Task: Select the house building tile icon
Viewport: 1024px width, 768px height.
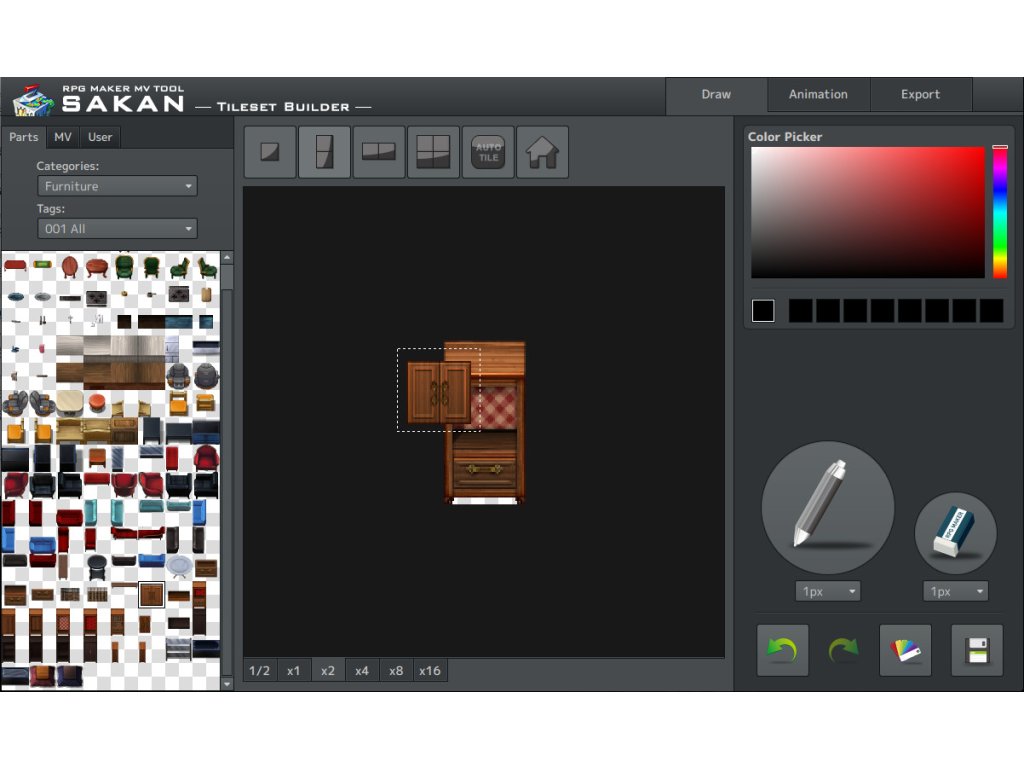Action: (543, 152)
